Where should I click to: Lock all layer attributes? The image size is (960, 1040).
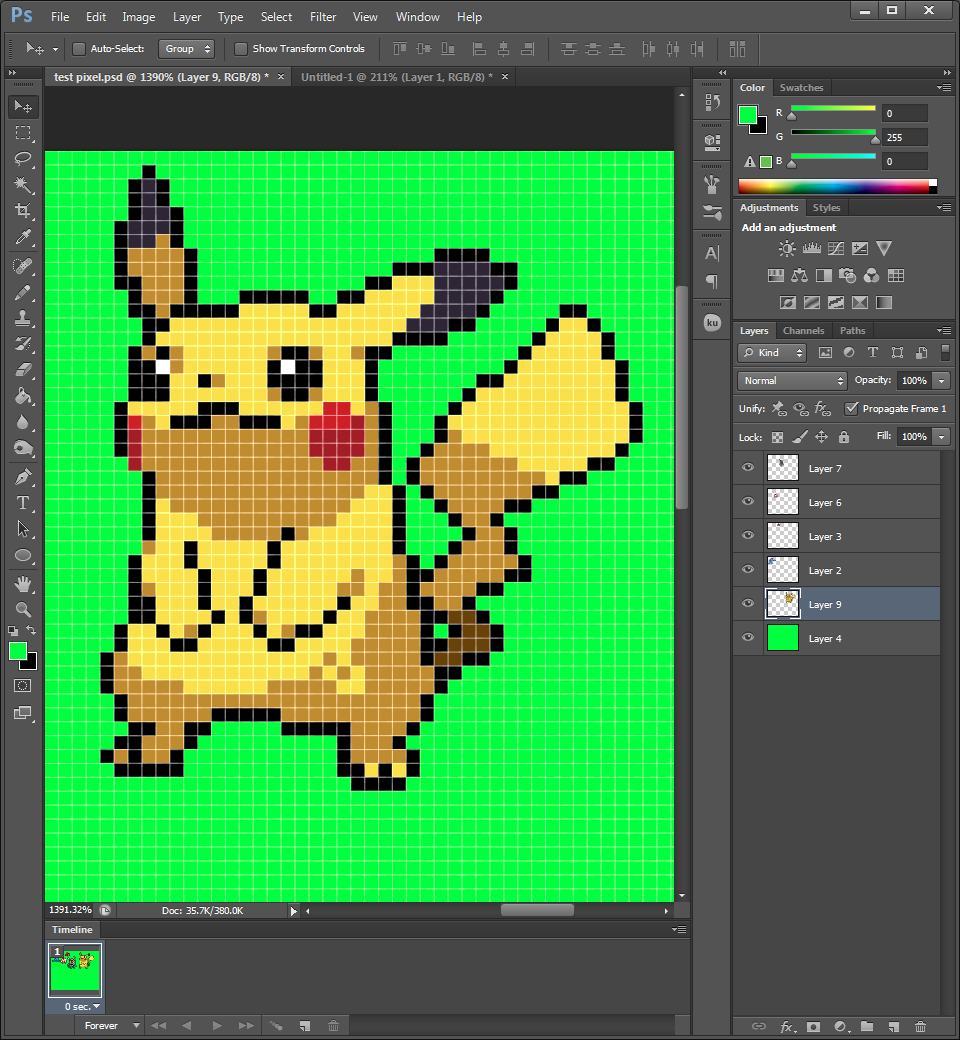coord(844,437)
